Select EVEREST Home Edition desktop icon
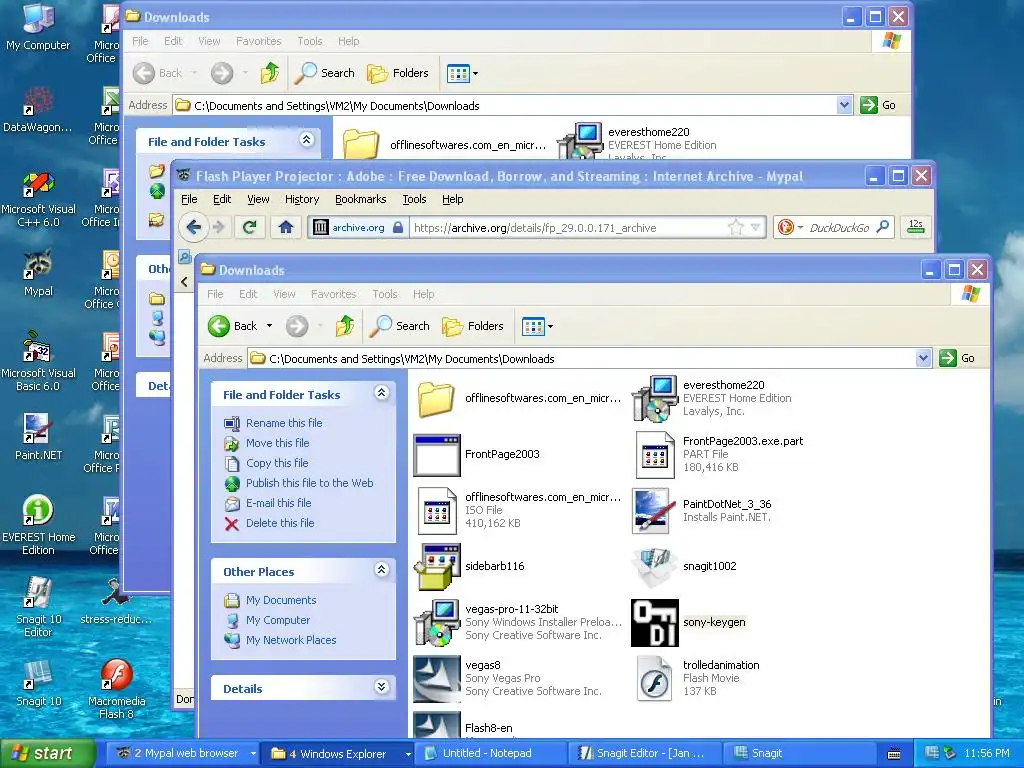 38,525
